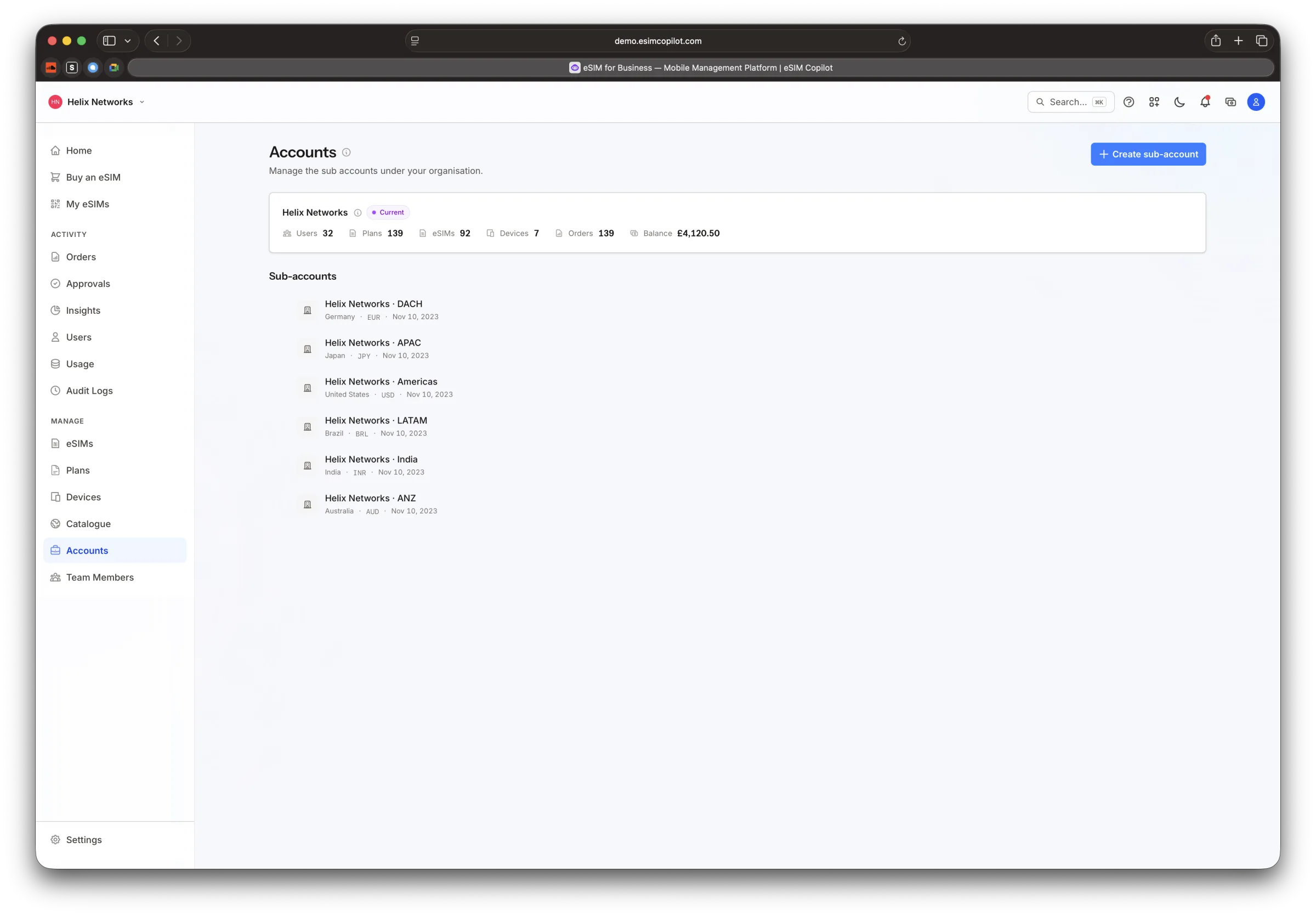Open Catalogue in sidebar
1316x916 pixels.
coord(115,524)
